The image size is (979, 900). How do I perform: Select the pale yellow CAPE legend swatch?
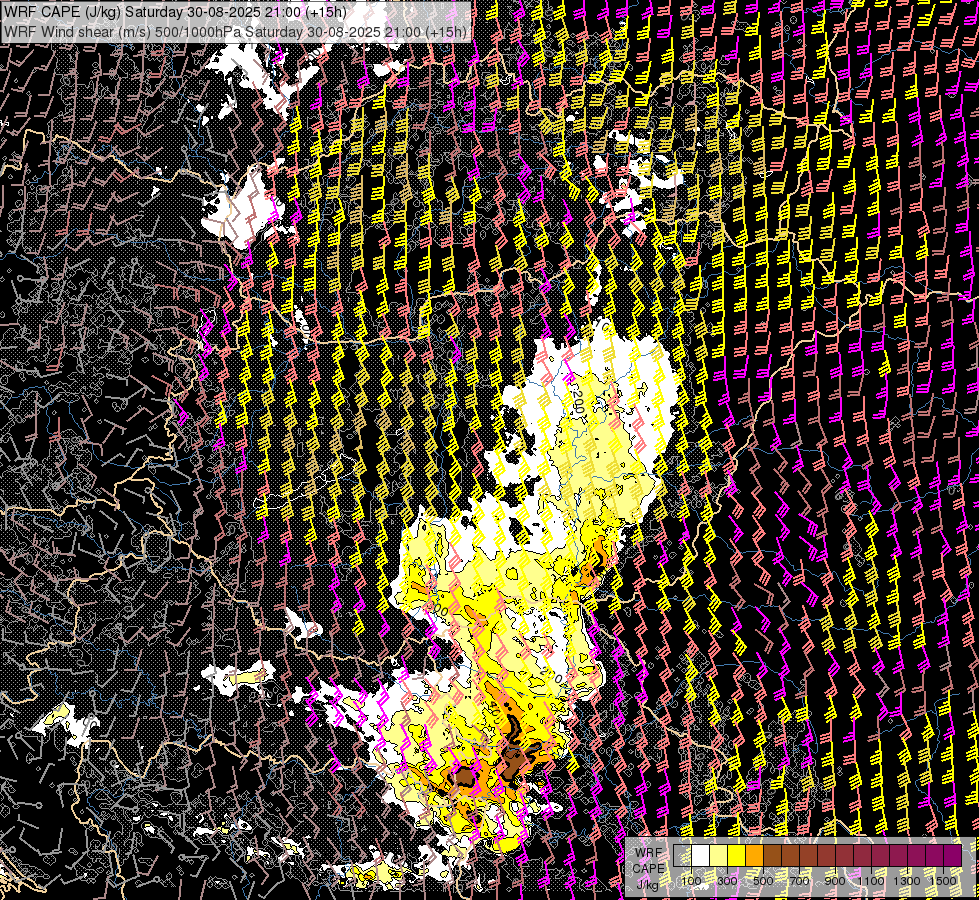pyautogui.click(x=719, y=856)
